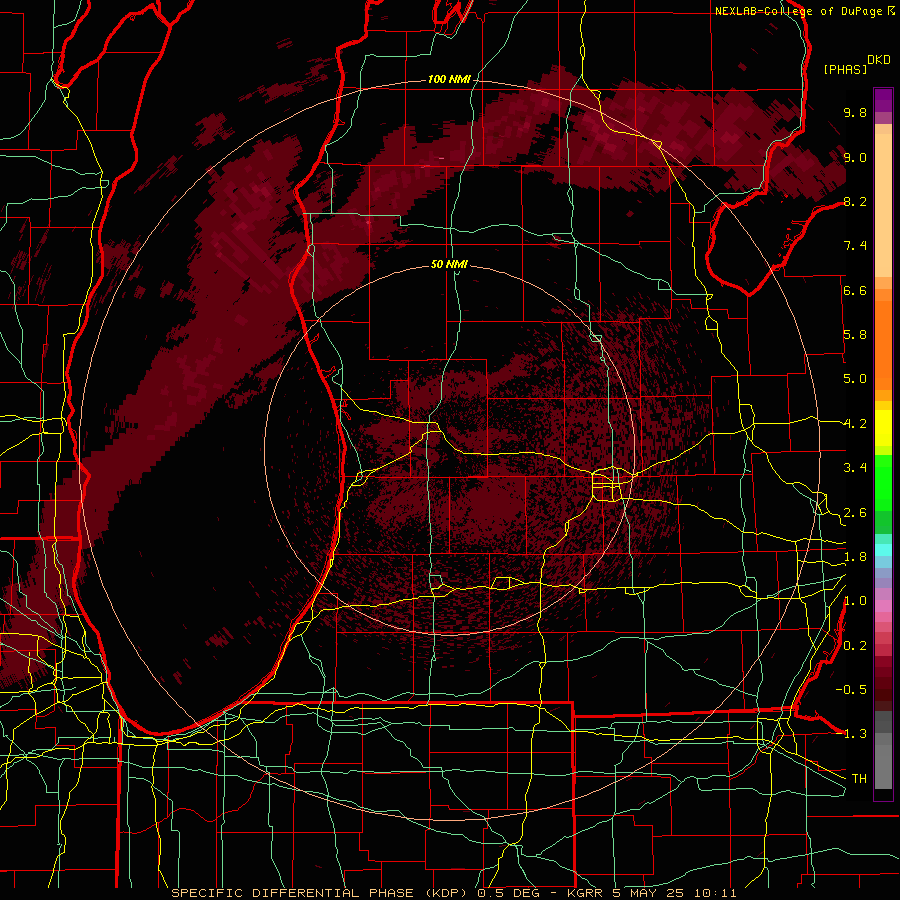Click the -1.3 value on the scale

pos(851,734)
